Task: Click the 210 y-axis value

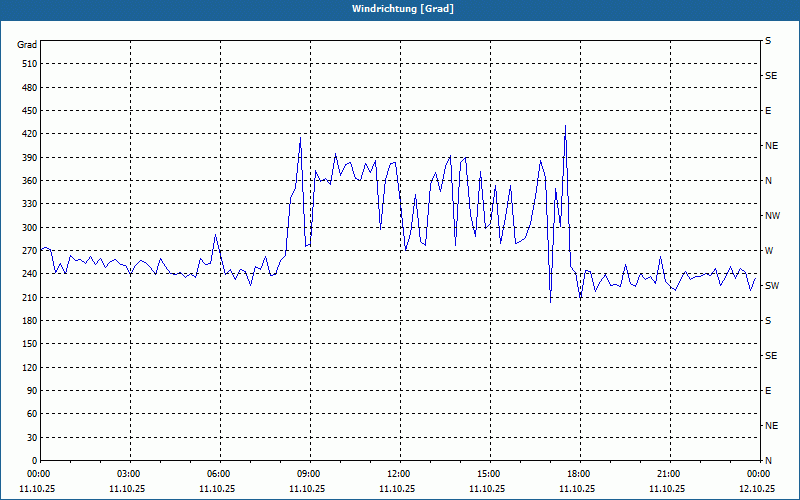Action: pyautogui.click(x=30, y=297)
